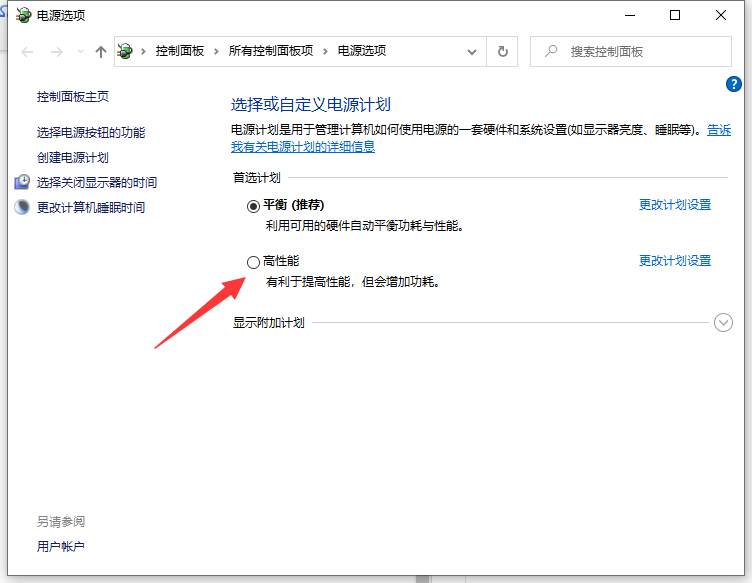Expand the 显示附加计划 section chevron
Image resolution: width=752 pixels, height=583 pixels.
[724, 323]
